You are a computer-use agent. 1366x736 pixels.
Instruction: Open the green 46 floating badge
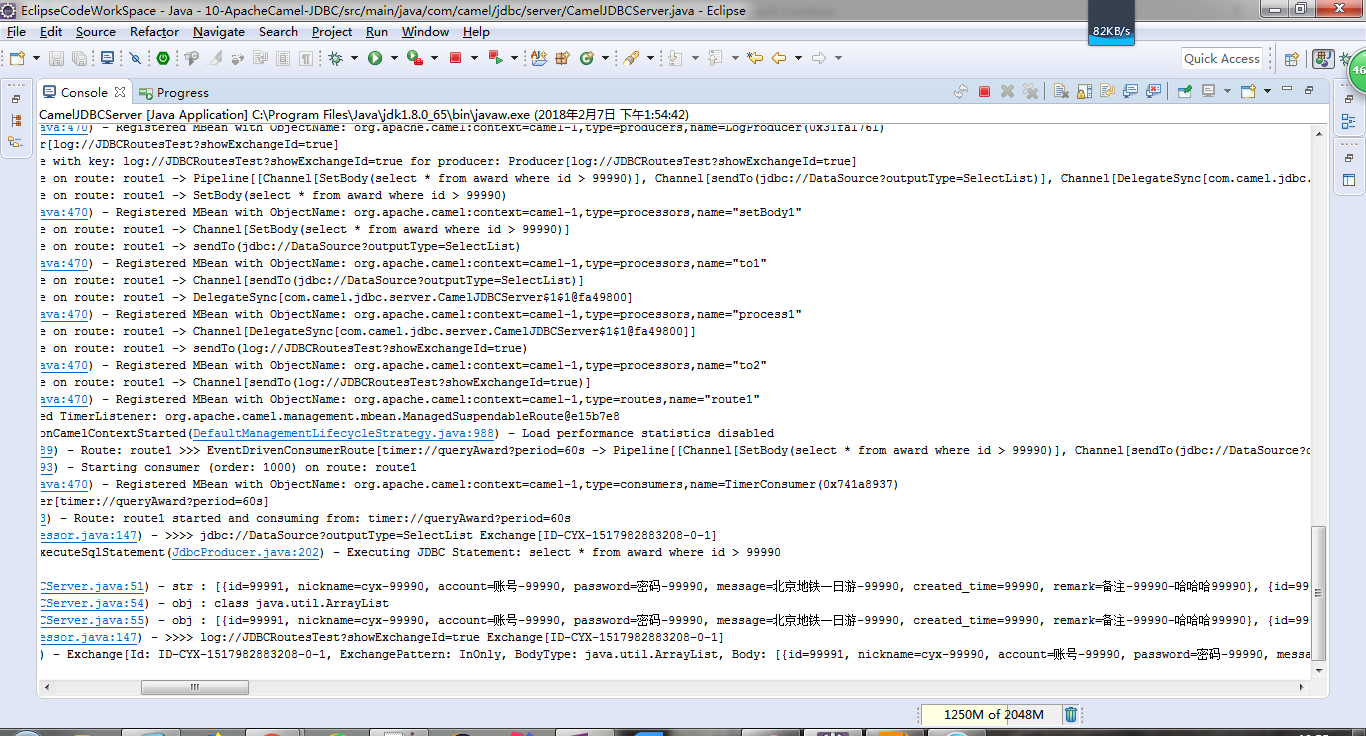(x=1357, y=72)
